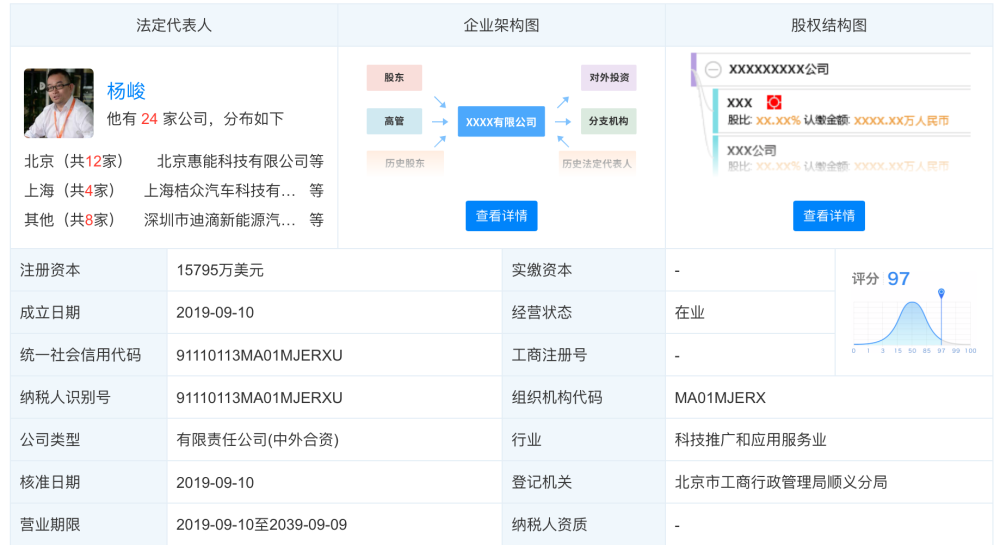Click the 成立日期 value 2019-09-10
The height and width of the screenshot is (545, 1000).
pyautogui.click(x=215, y=312)
